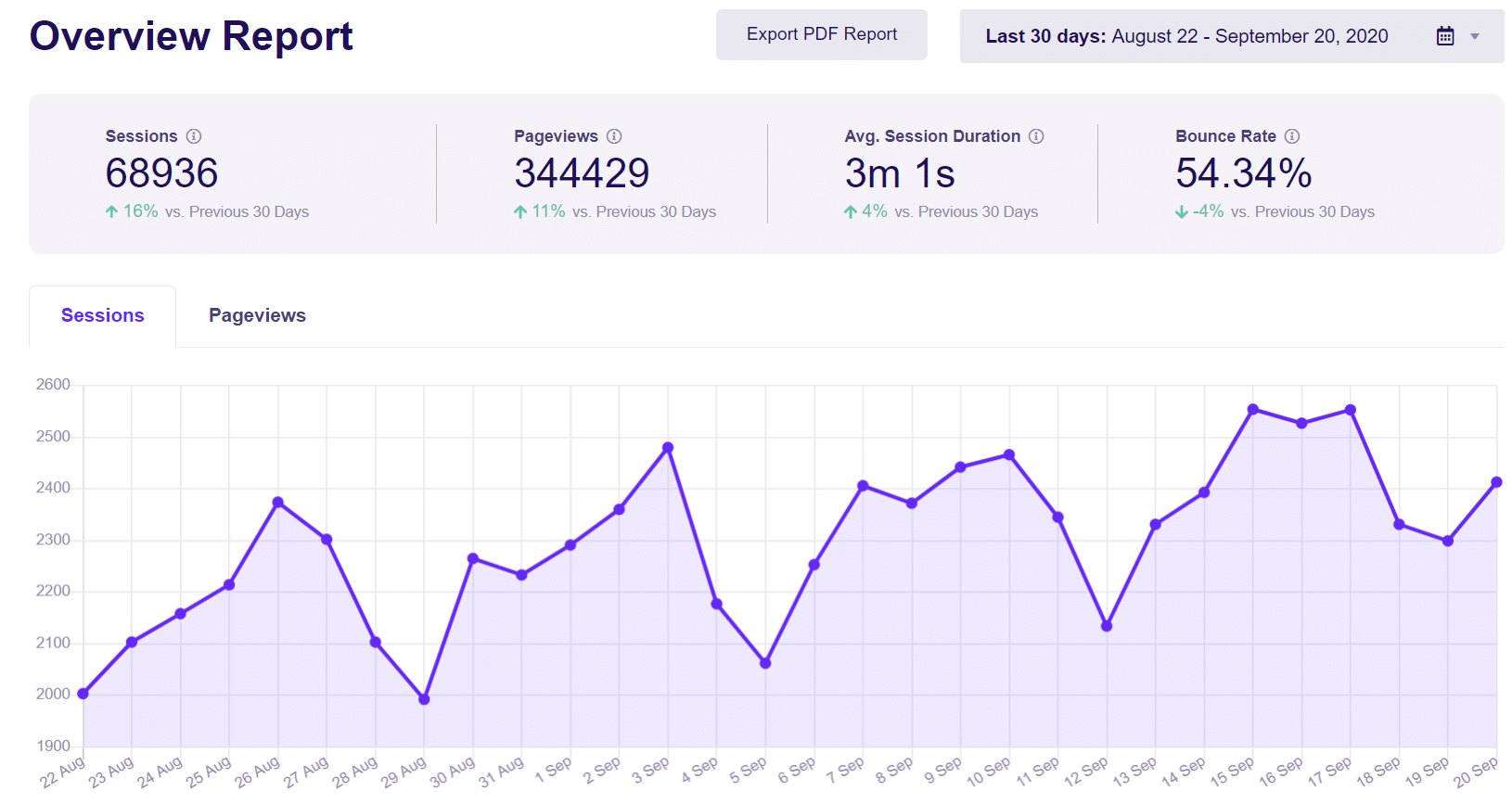Click the Sessions info icon
Screen dimensions: 1512x804
(x=194, y=136)
